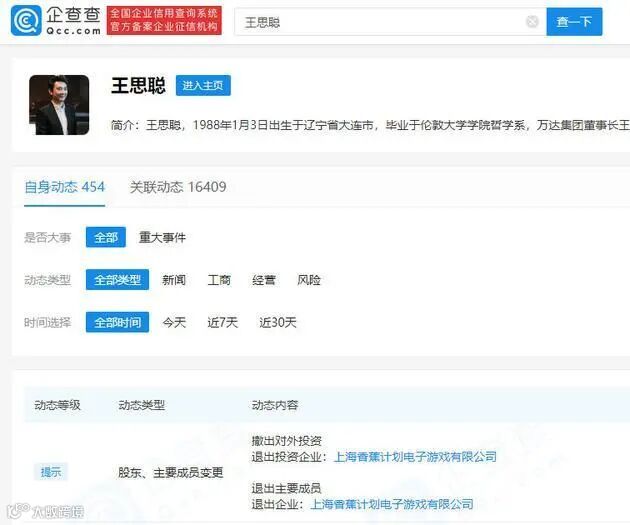630x525 pixels.
Task: Filter dynamic type by 新闻
Action: pyautogui.click(x=174, y=280)
